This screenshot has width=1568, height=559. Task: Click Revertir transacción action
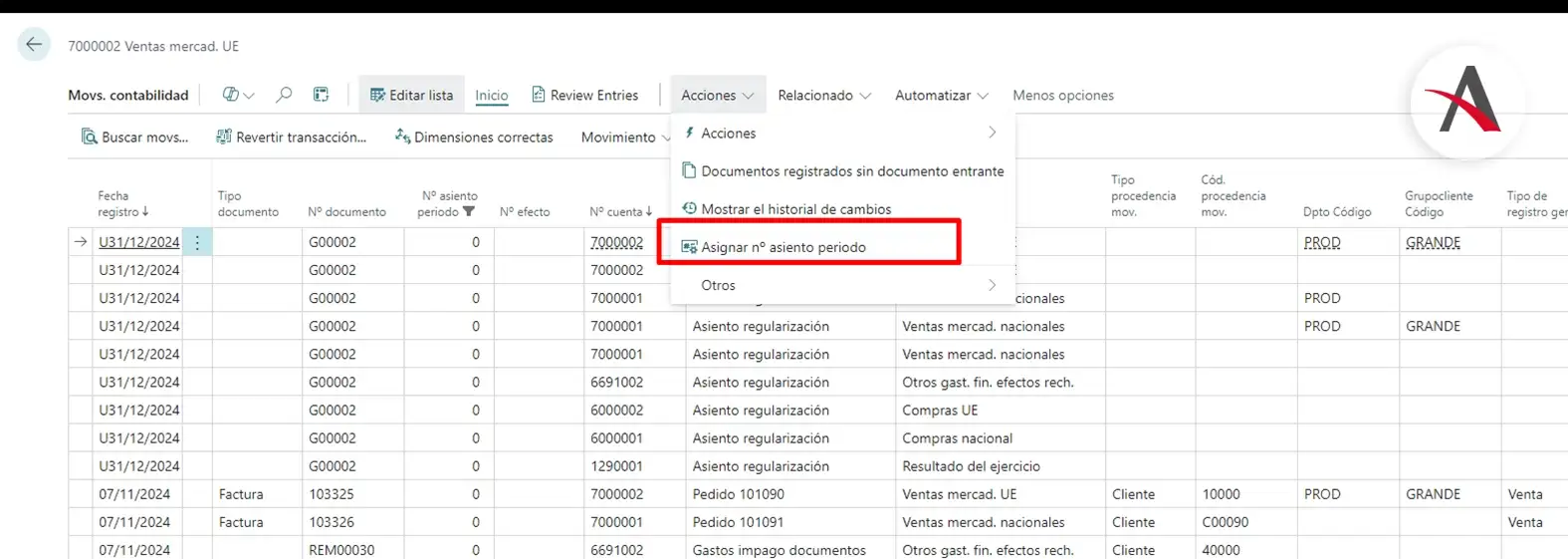coord(291,137)
